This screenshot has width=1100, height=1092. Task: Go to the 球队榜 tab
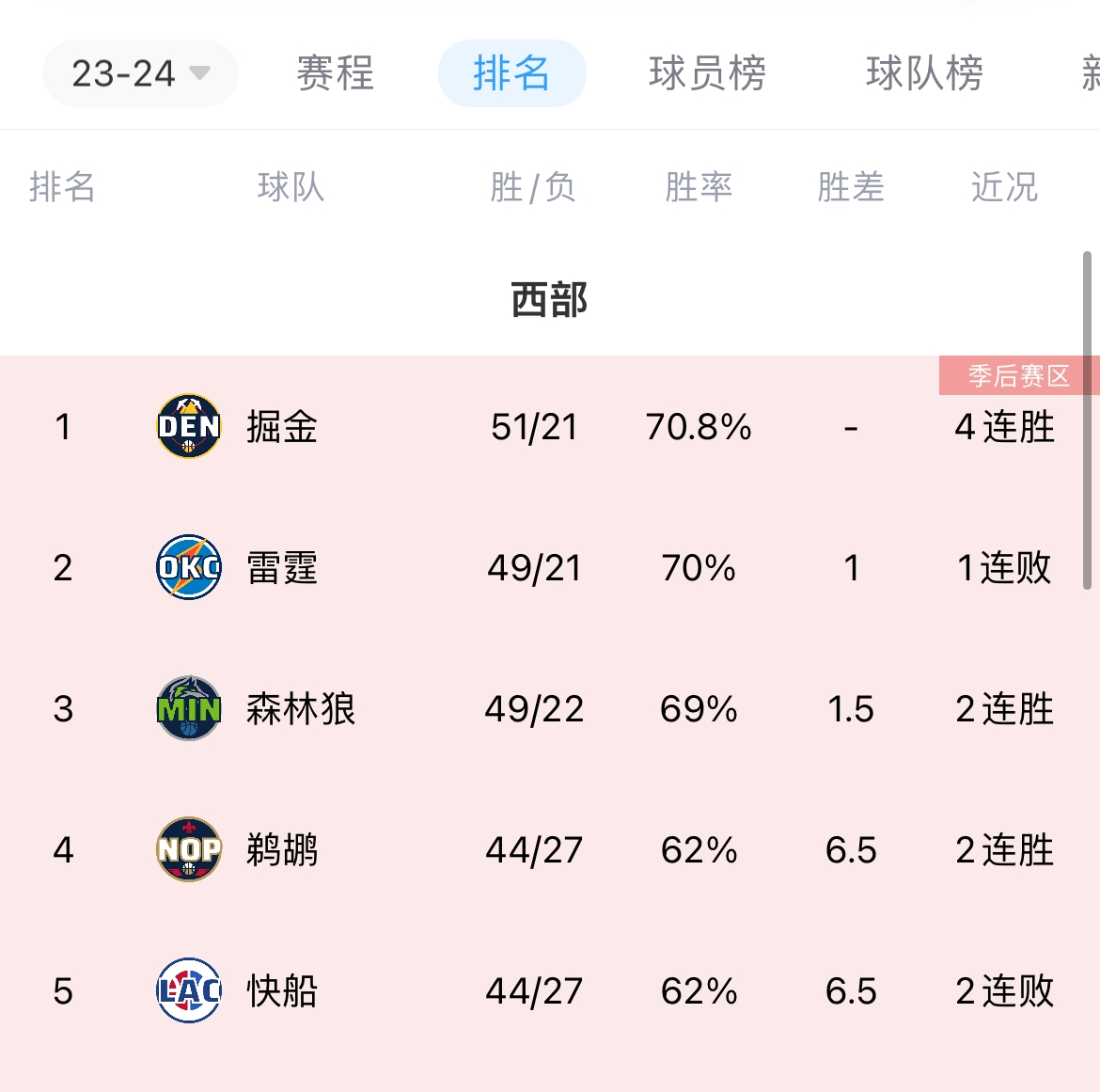[x=924, y=73]
